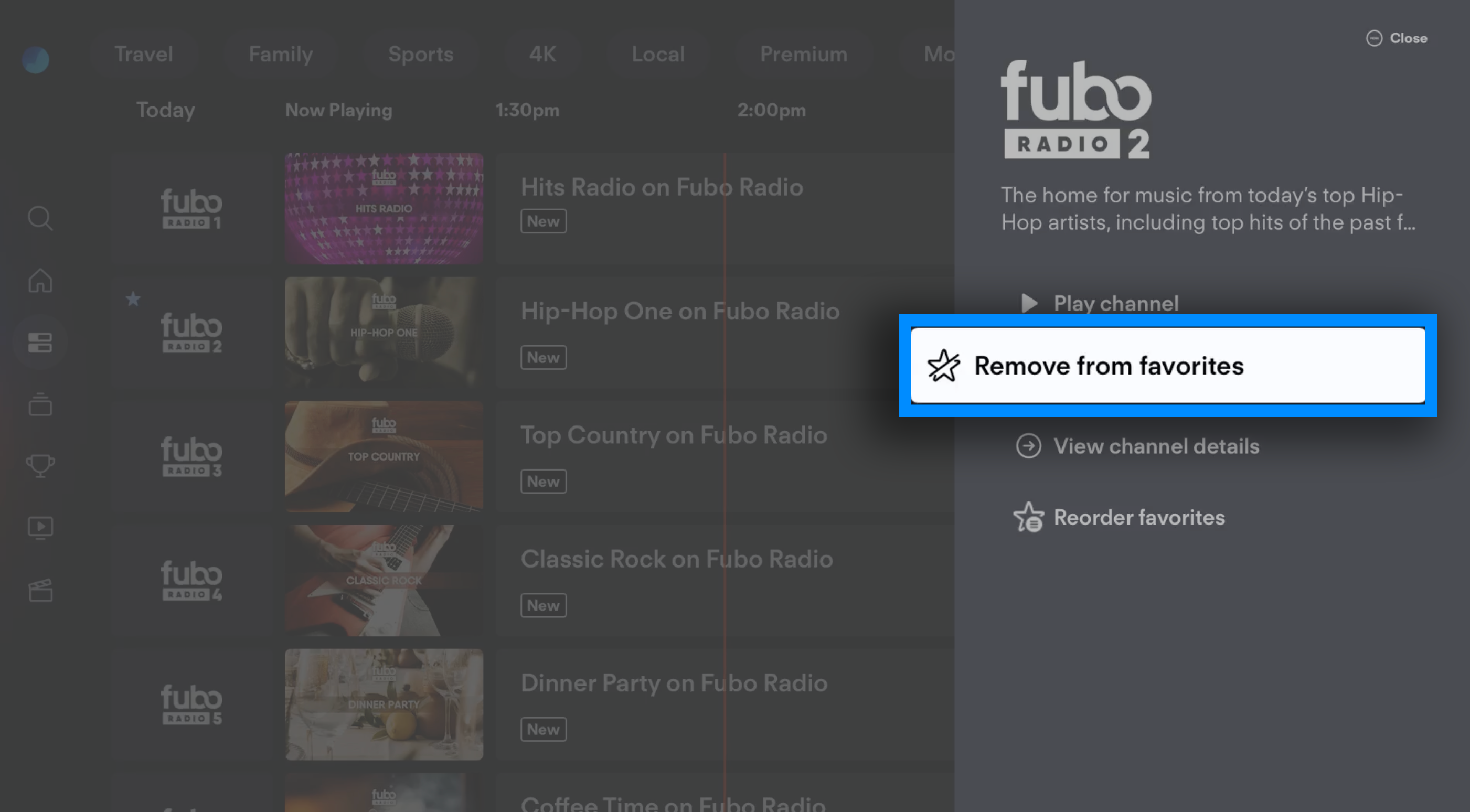Select View channel details text
The height and width of the screenshot is (812, 1470).
(x=1156, y=446)
